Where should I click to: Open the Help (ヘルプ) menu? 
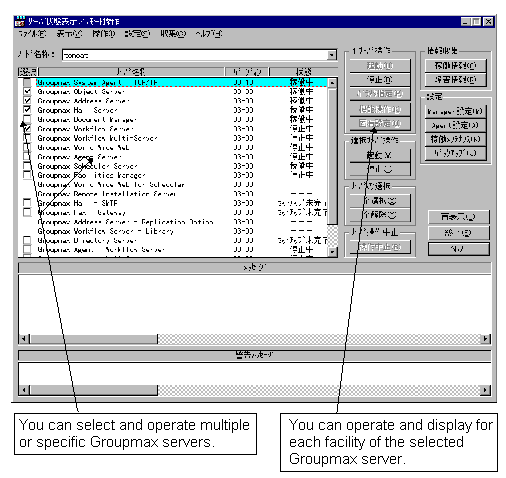209,34
